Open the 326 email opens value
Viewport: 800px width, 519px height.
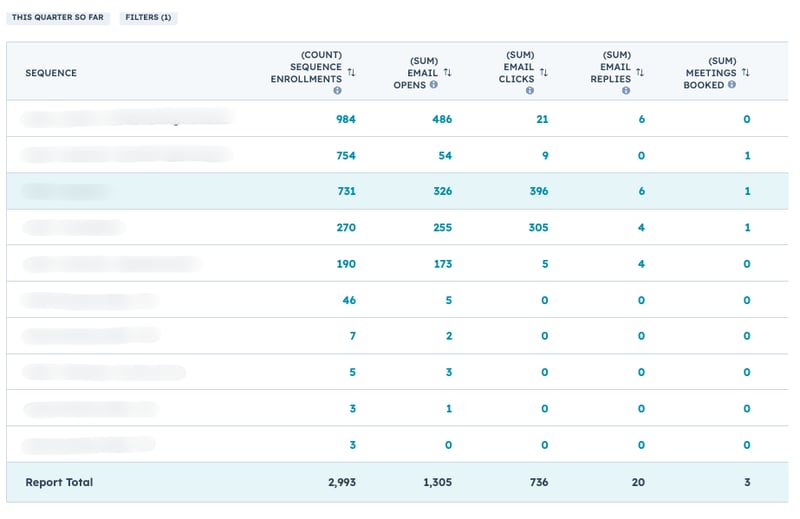(x=442, y=191)
